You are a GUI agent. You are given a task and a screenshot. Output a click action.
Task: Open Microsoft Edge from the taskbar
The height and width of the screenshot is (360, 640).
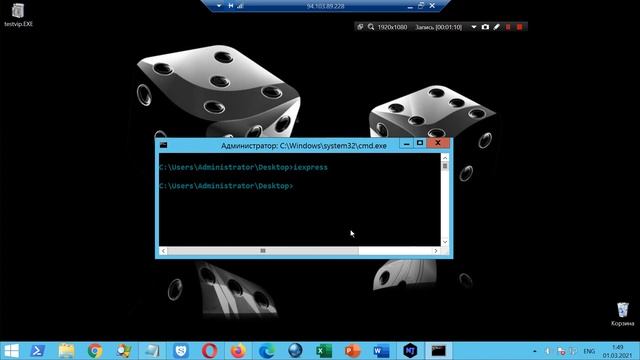click(x=267, y=351)
